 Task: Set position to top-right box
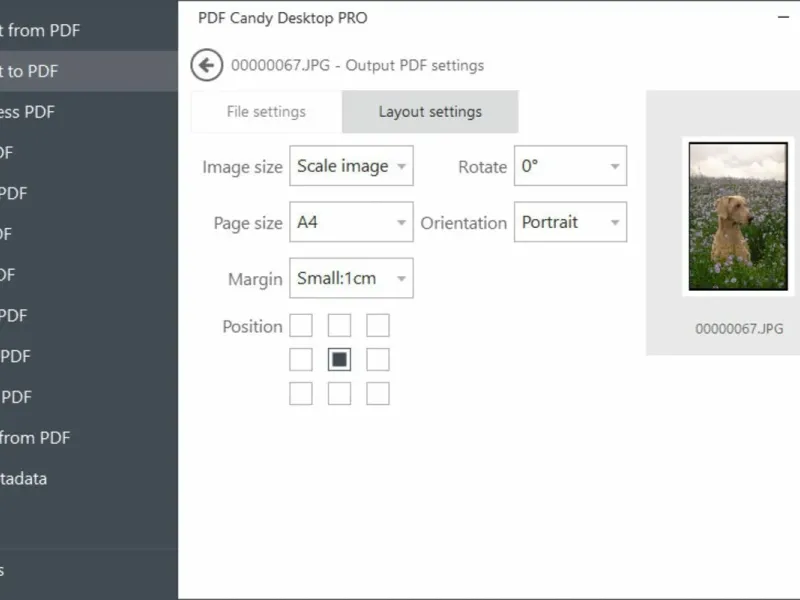[378, 326]
